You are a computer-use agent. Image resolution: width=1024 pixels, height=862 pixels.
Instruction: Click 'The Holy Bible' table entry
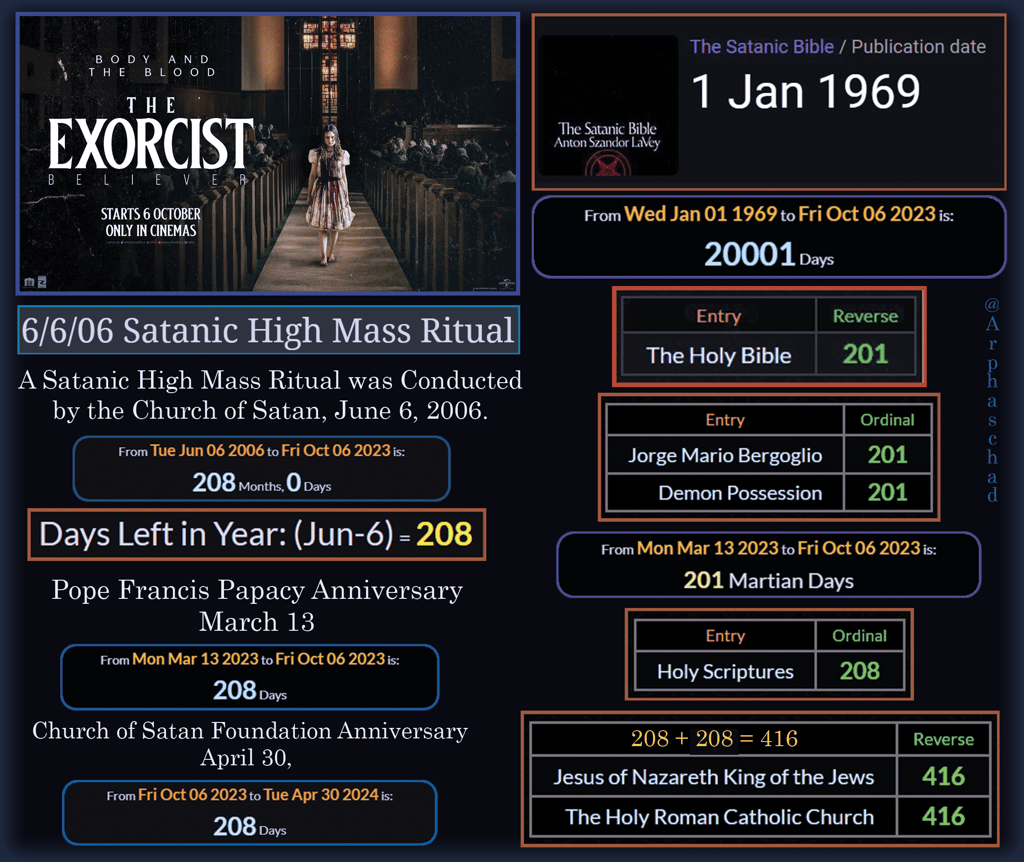pos(718,355)
